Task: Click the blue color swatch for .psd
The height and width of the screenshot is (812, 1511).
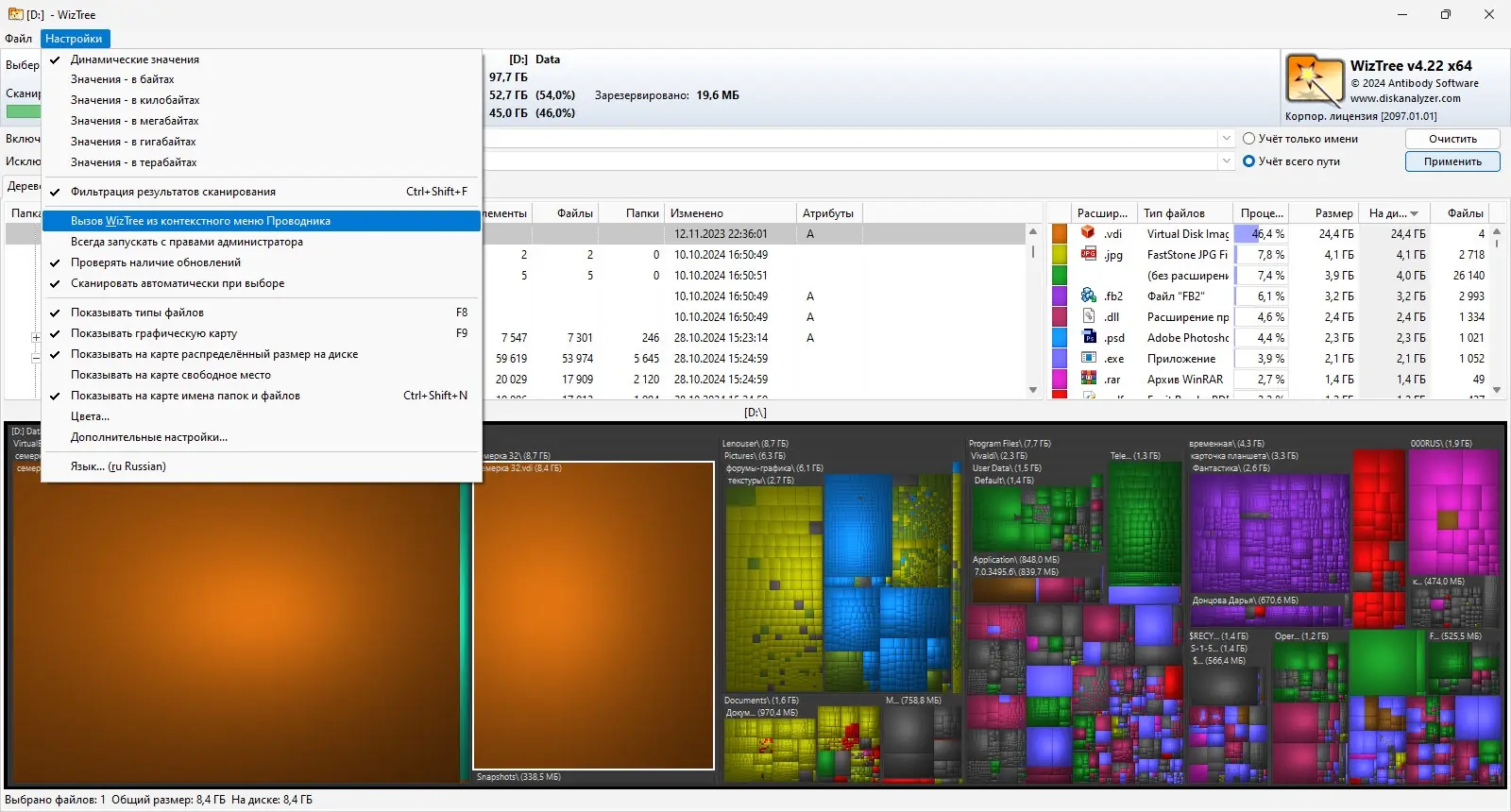Action: pos(1060,337)
